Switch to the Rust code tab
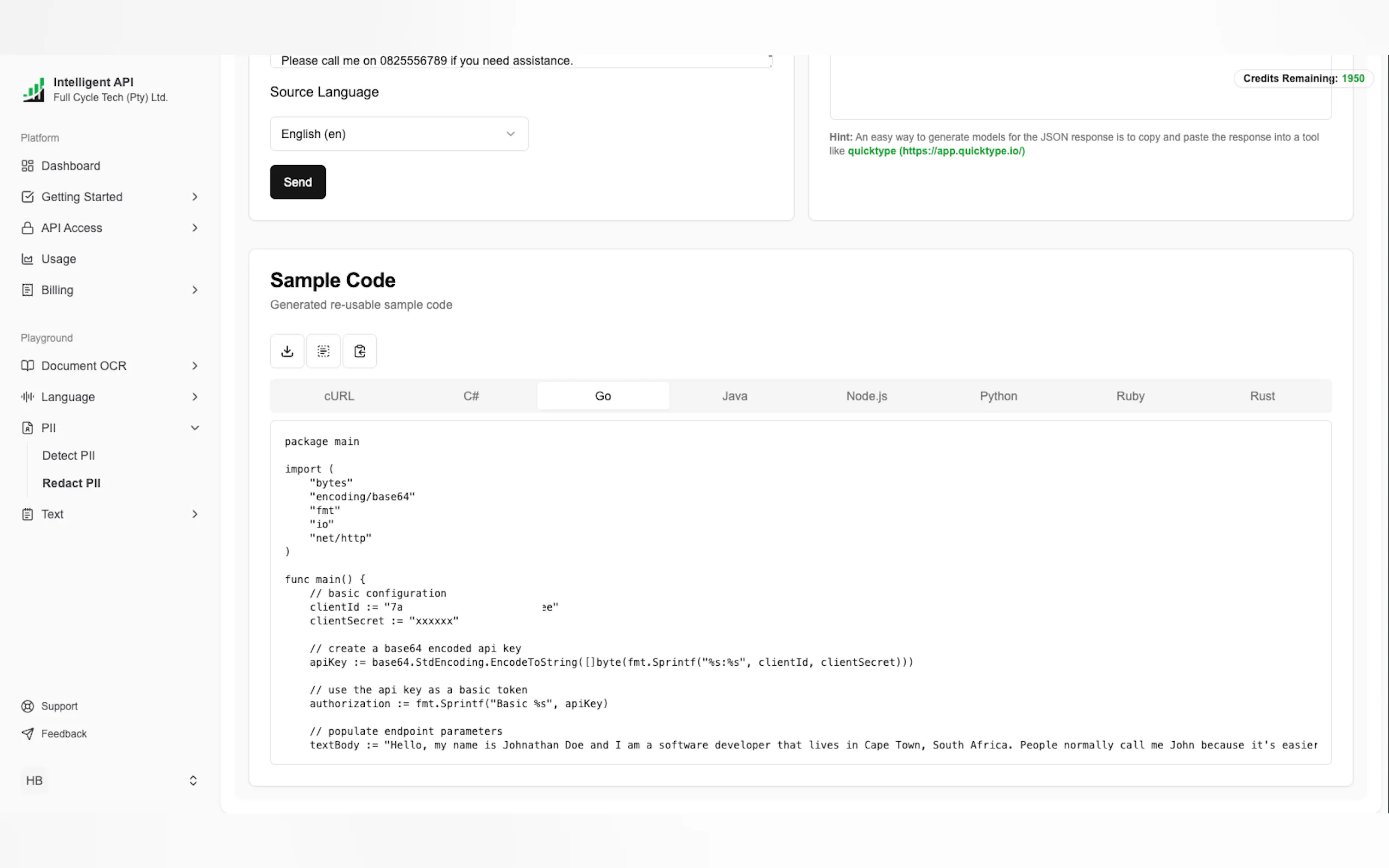This screenshot has height=868, width=1389. 1262,396
